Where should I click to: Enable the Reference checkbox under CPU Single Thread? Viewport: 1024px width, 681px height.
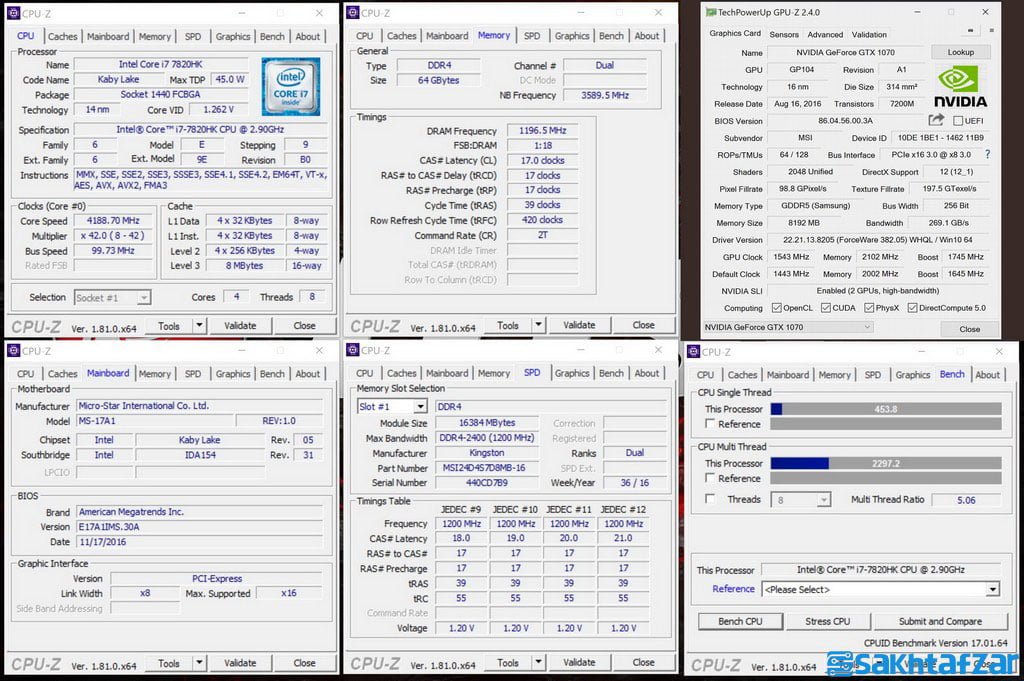708,424
